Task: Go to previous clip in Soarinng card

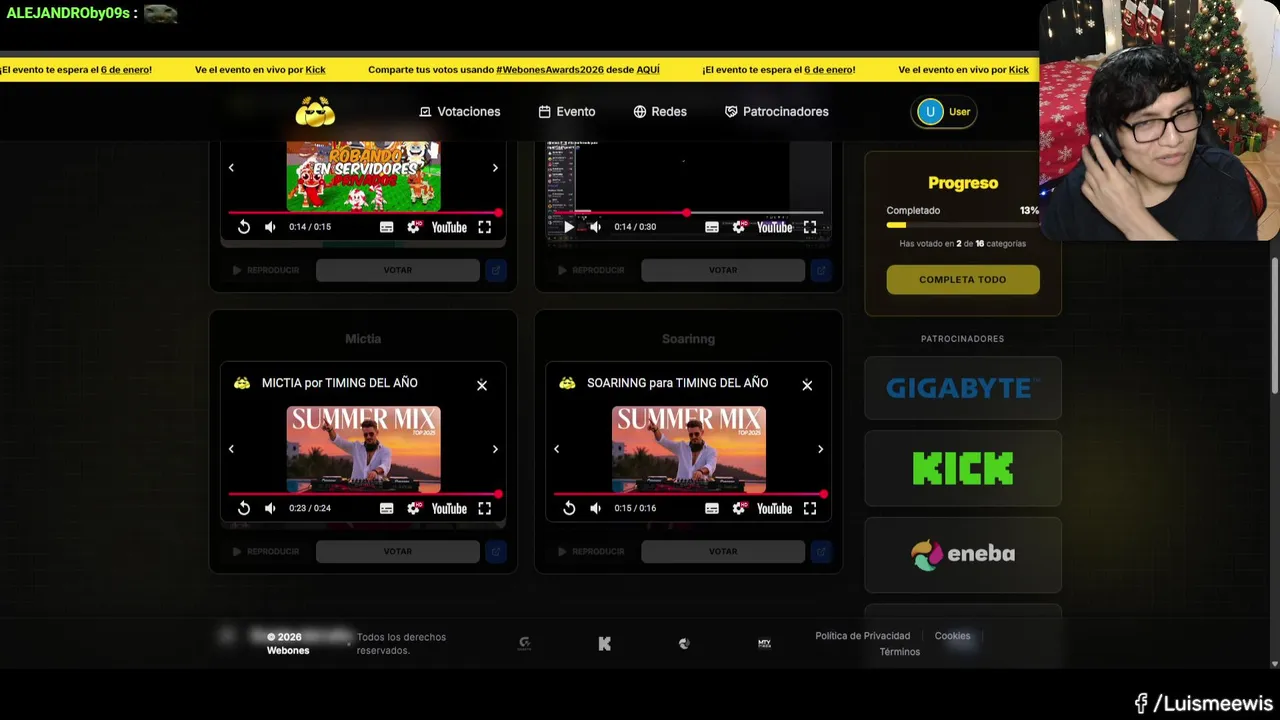Action: click(x=556, y=449)
